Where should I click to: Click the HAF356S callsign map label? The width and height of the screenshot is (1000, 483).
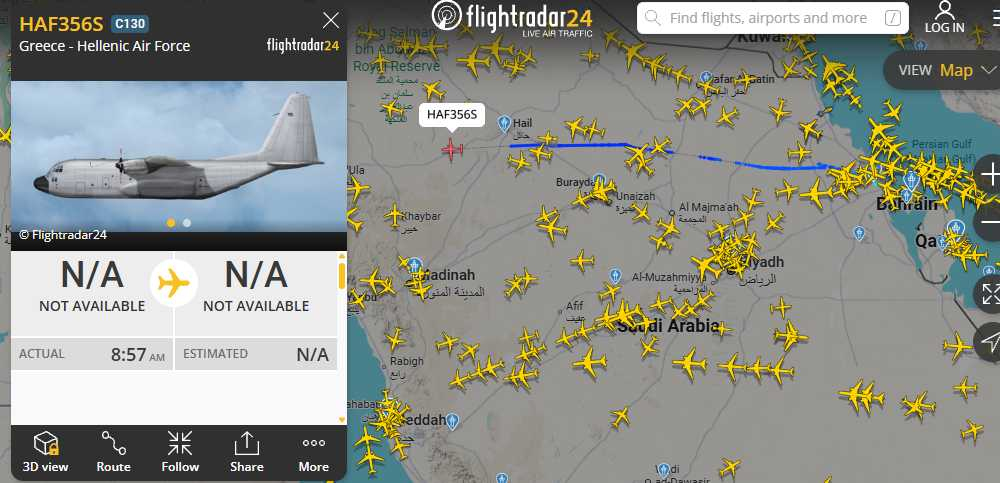coord(452,115)
